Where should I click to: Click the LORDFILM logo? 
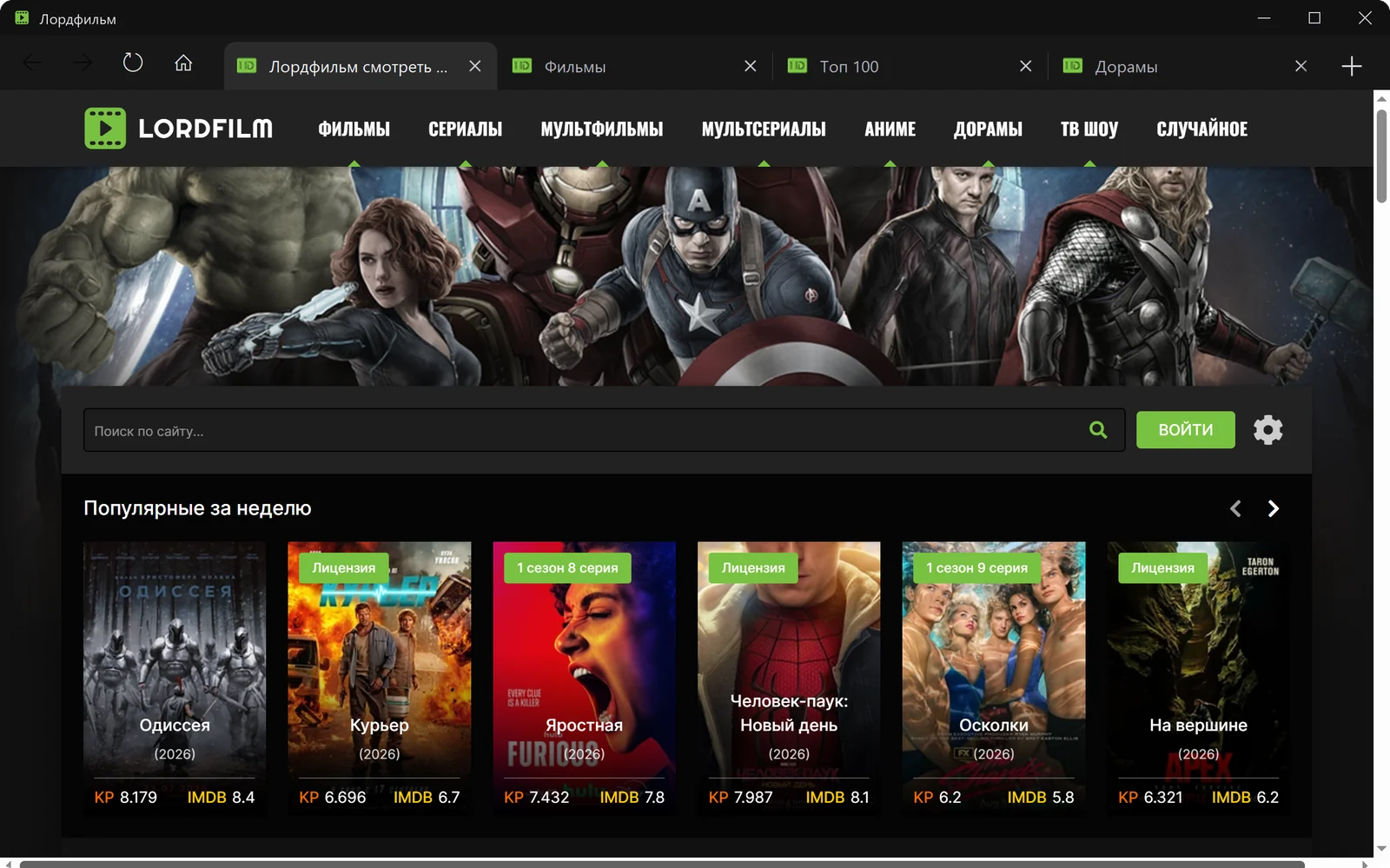179,129
